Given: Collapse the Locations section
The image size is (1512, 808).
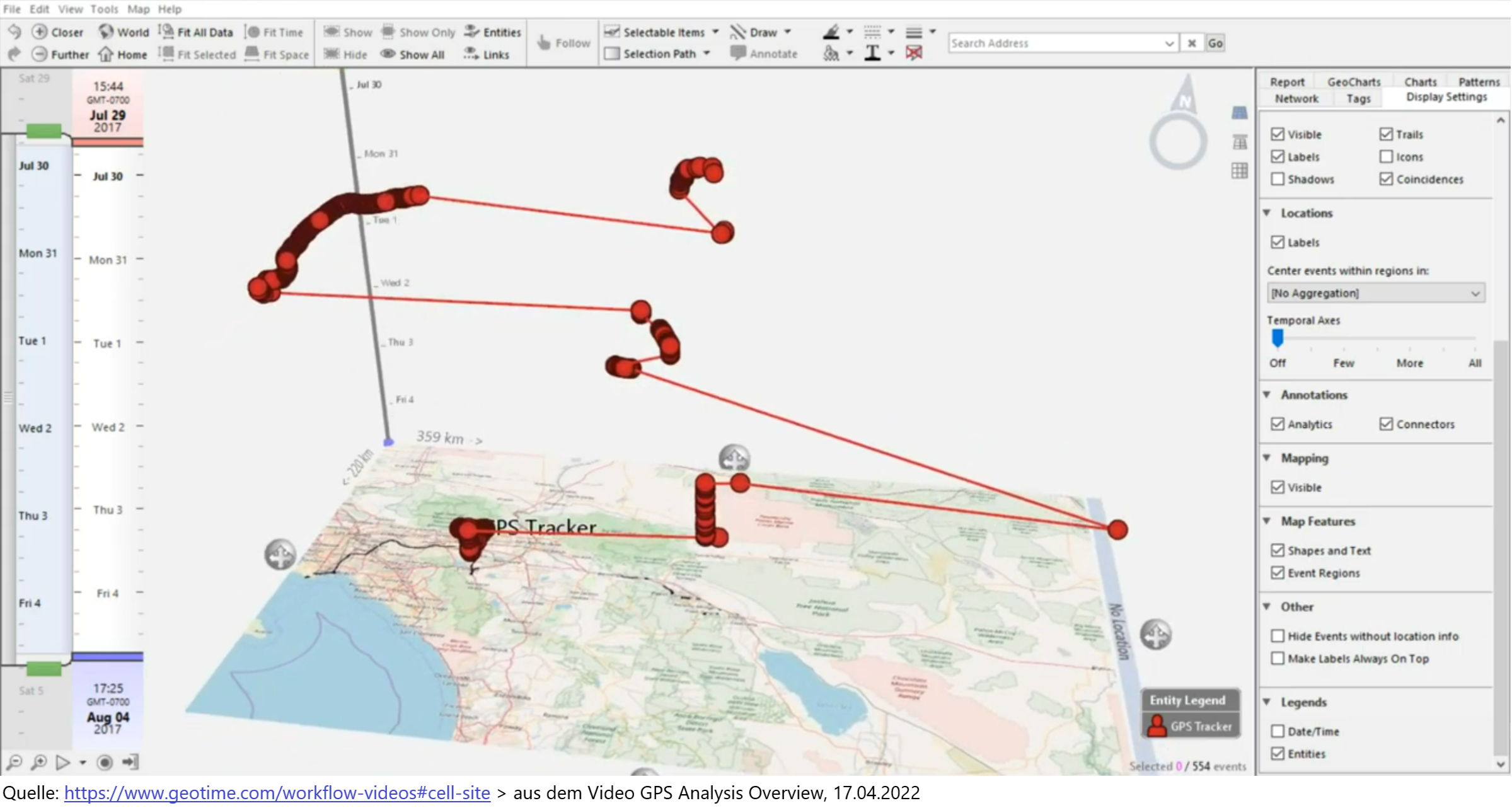Looking at the screenshot, I should coord(1267,213).
